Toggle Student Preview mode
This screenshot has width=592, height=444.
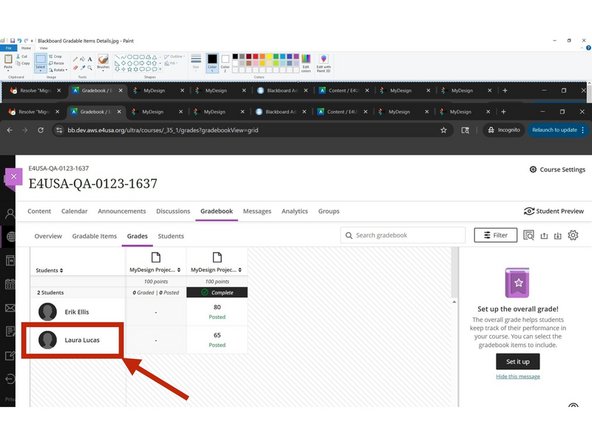(x=554, y=211)
